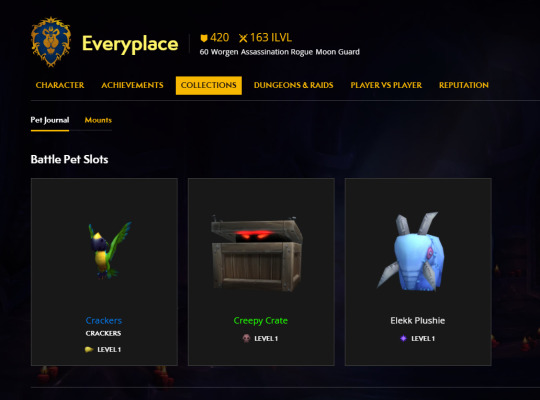Click the Crackers pet name link
This screenshot has width=540, height=400.
click(104, 320)
